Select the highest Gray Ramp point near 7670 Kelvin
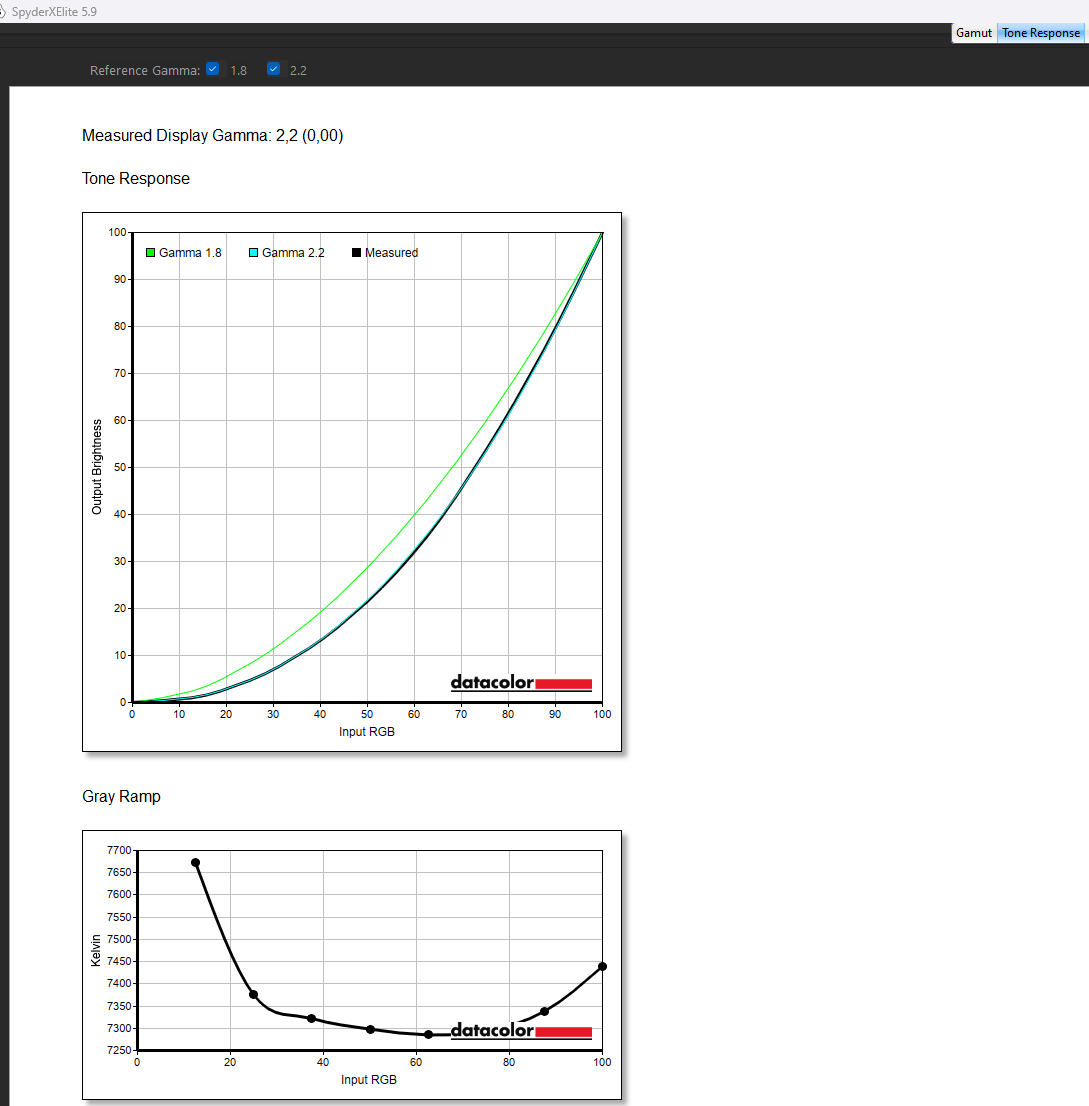1089x1106 pixels. [x=195, y=862]
